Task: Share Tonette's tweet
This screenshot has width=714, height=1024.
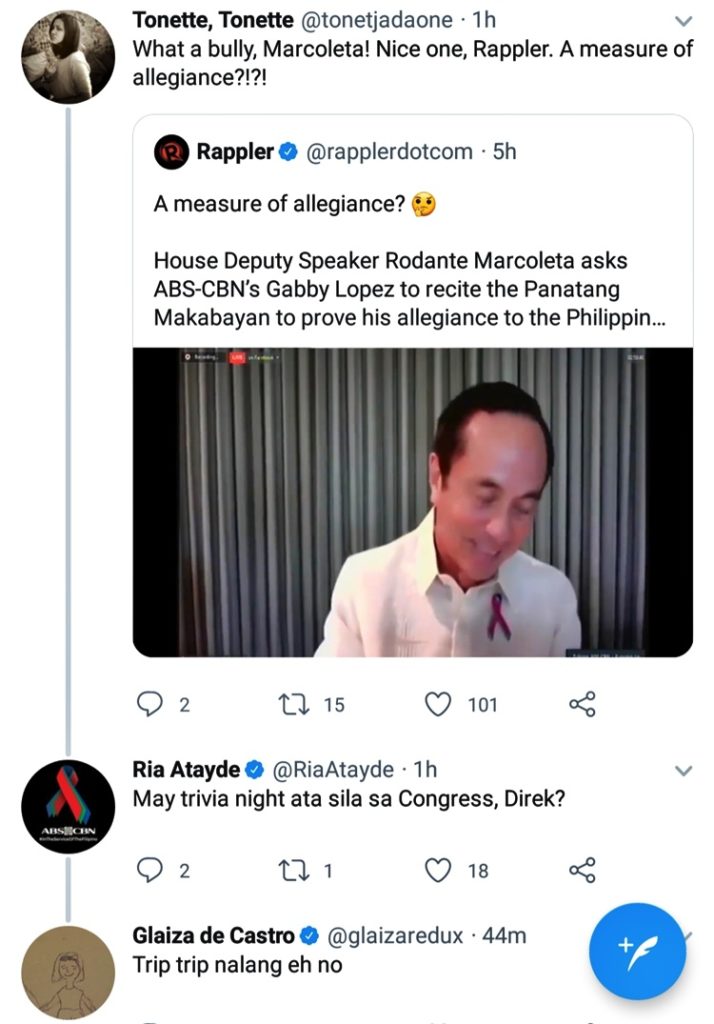Action: point(582,705)
